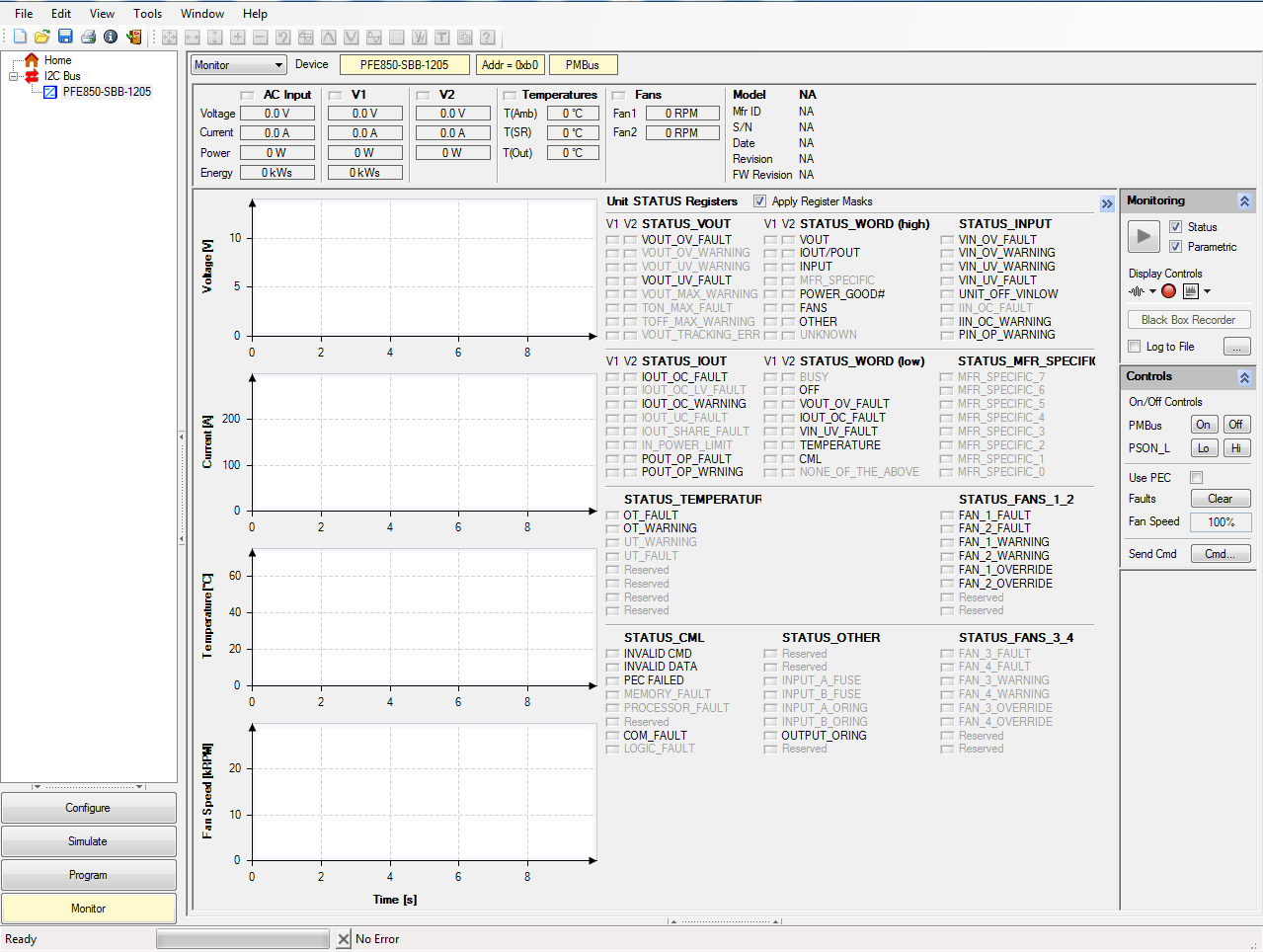Start monitoring with the play button
Image resolution: width=1263 pixels, height=952 pixels.
coord(1144,236)
